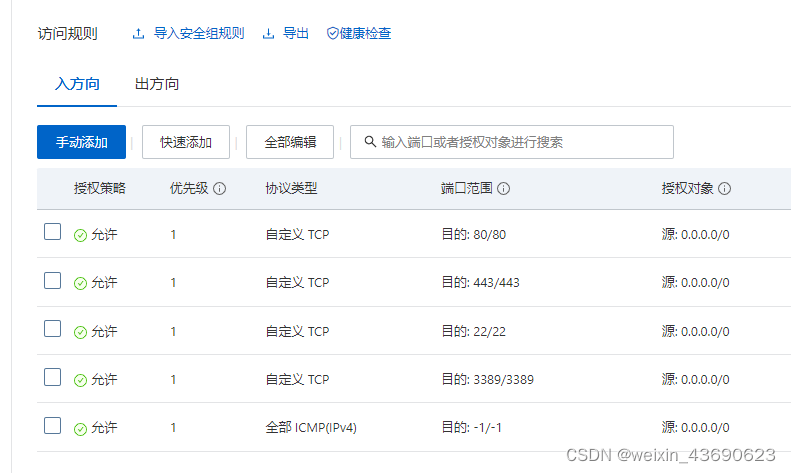791x473 pixels.
Task: Select the checkbox for the 22/22 rule
Action: (x=52, y=328)
